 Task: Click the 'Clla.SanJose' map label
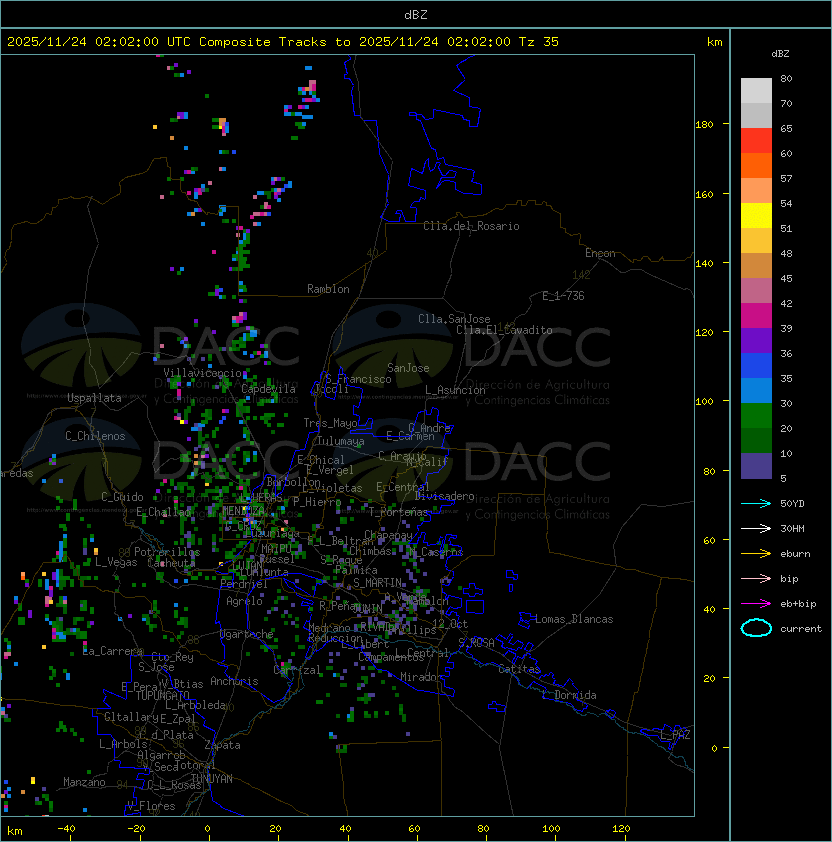coord(454,319)
